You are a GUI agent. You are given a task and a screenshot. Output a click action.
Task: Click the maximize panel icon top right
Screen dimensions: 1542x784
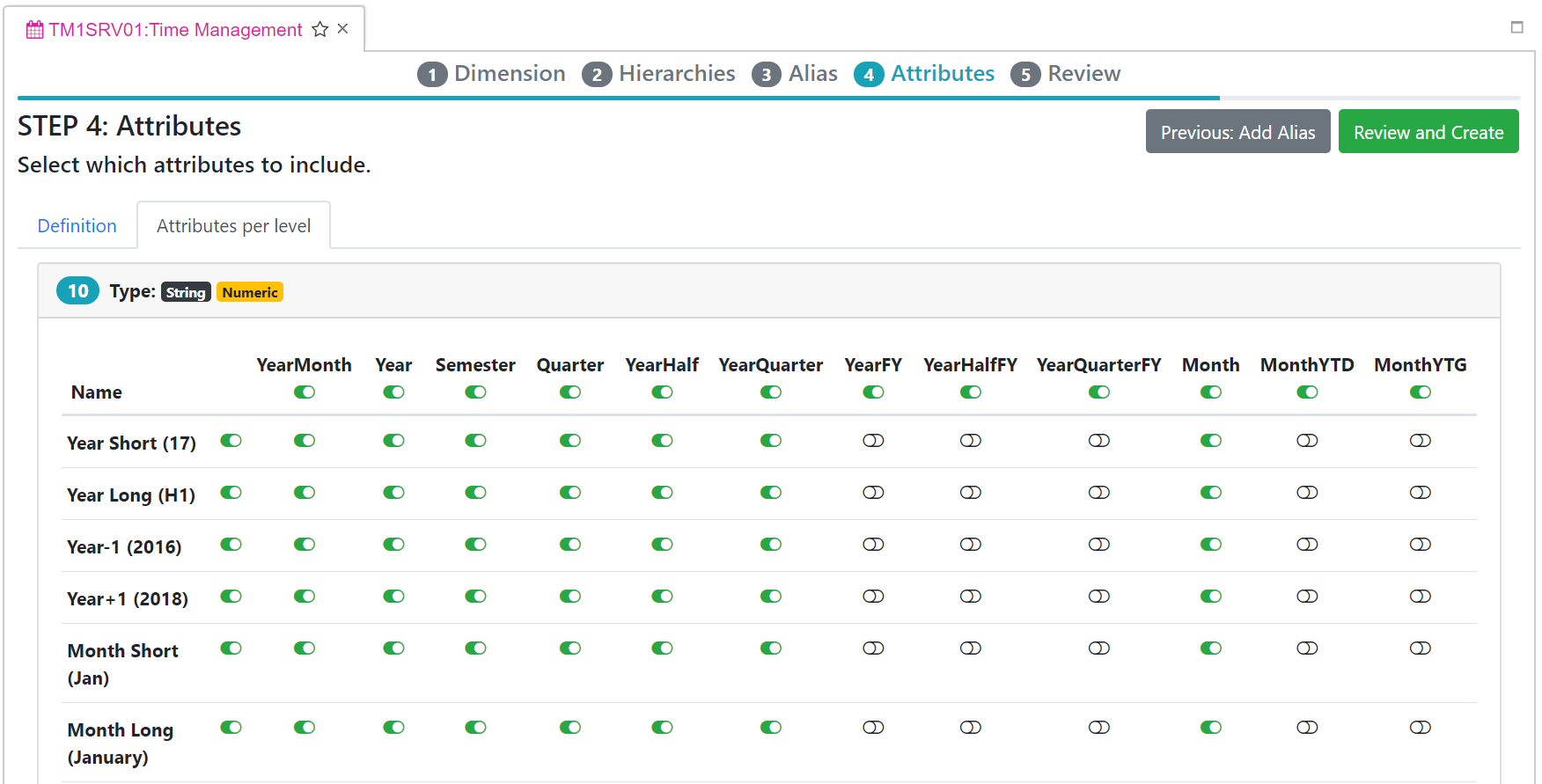(1516, 27)
